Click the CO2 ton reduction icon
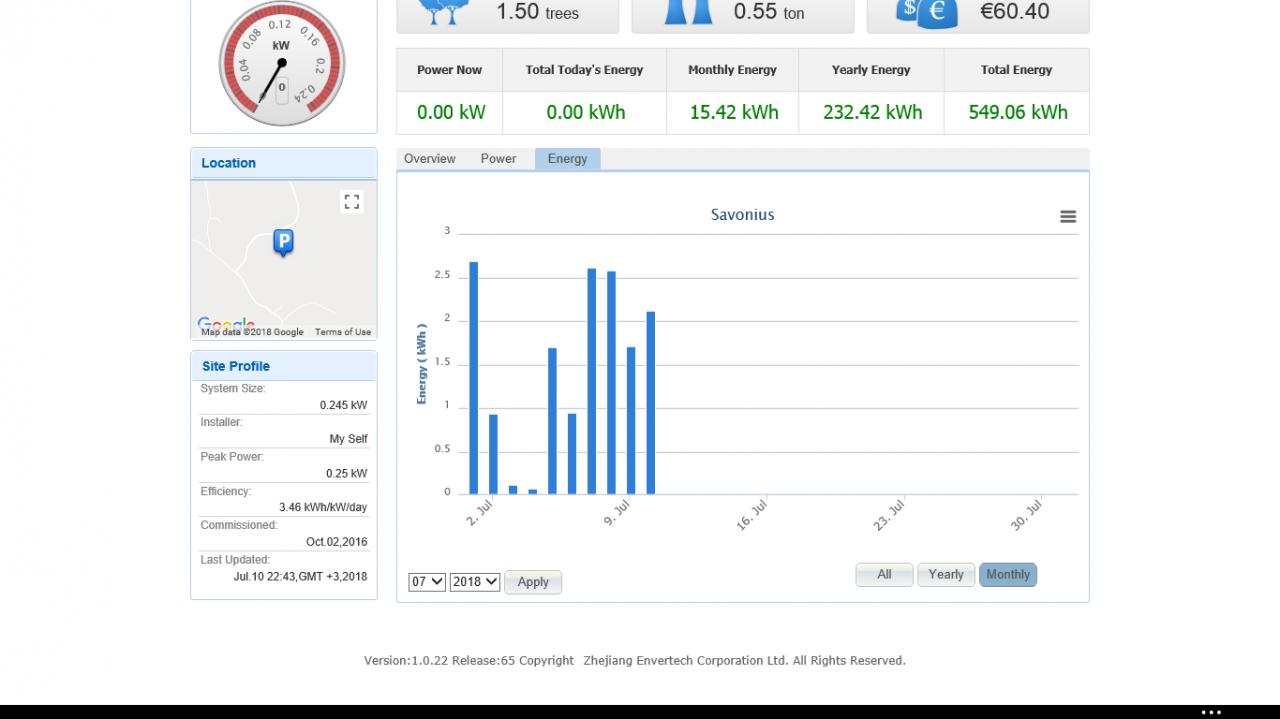This screenshot has width=1280, height=719. coord(689,12)
